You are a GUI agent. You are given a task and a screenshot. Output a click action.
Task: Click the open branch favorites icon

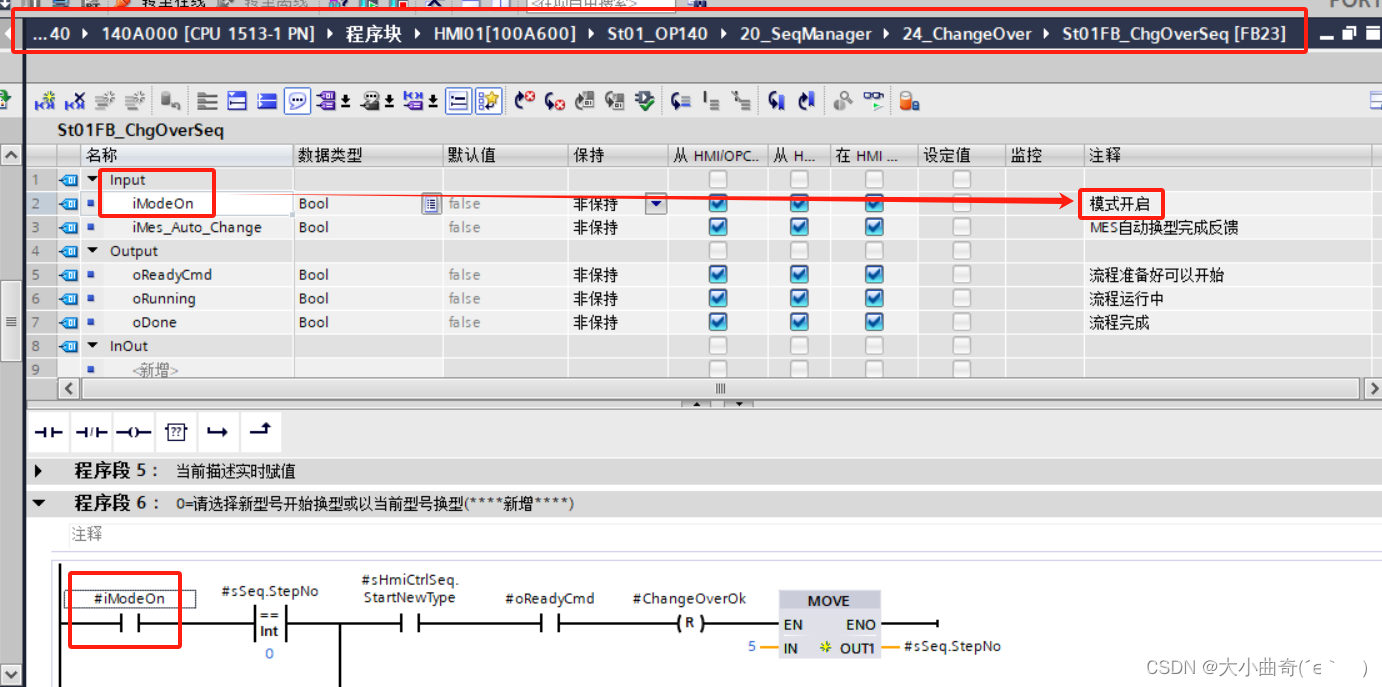[x=217, y=432]
